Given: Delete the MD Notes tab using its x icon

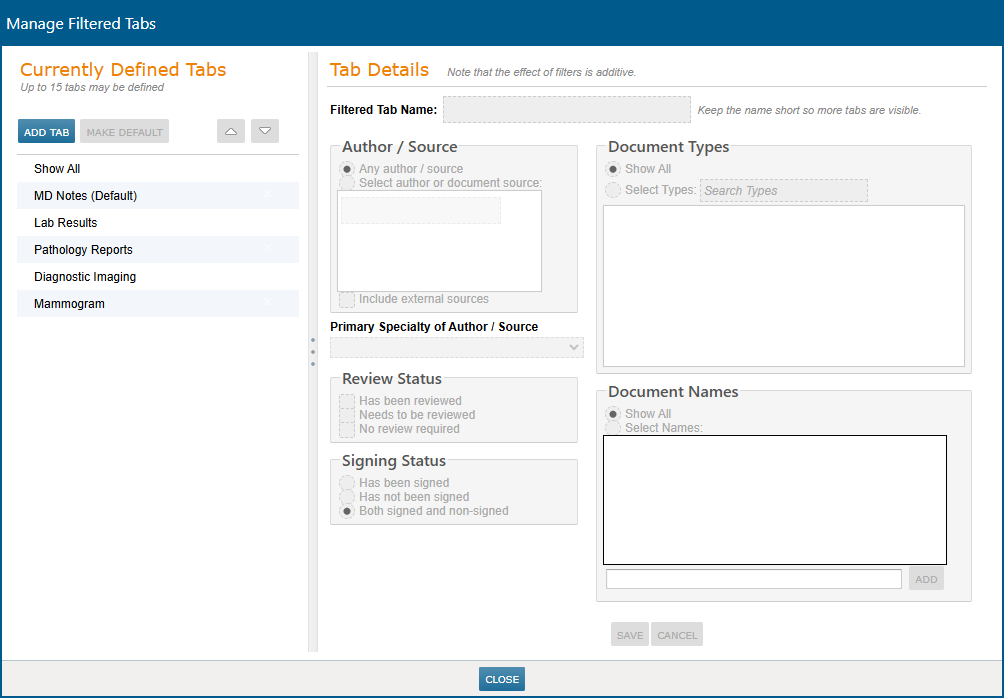Looking at the screenshot, I should point(268,195).
